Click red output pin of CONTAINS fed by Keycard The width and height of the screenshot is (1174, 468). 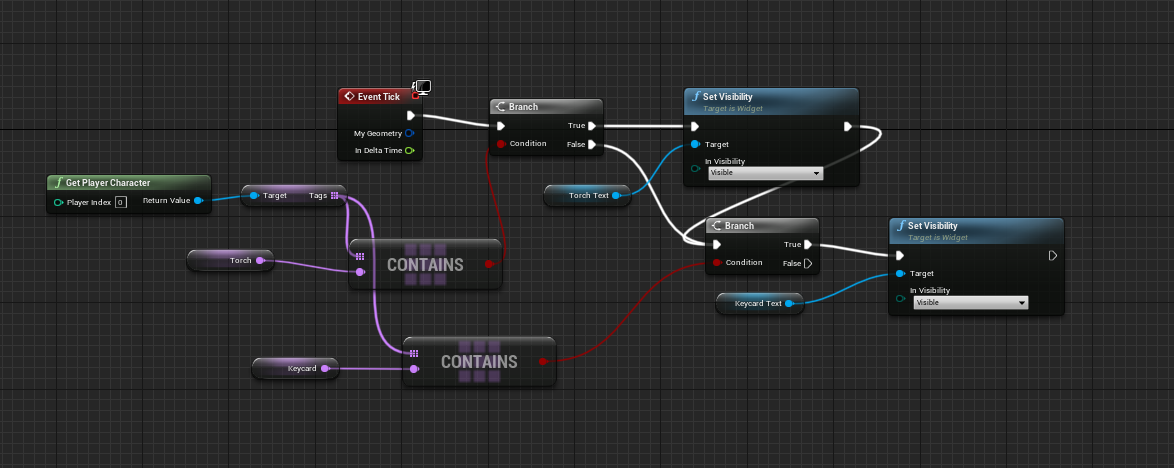click(543, 361)
